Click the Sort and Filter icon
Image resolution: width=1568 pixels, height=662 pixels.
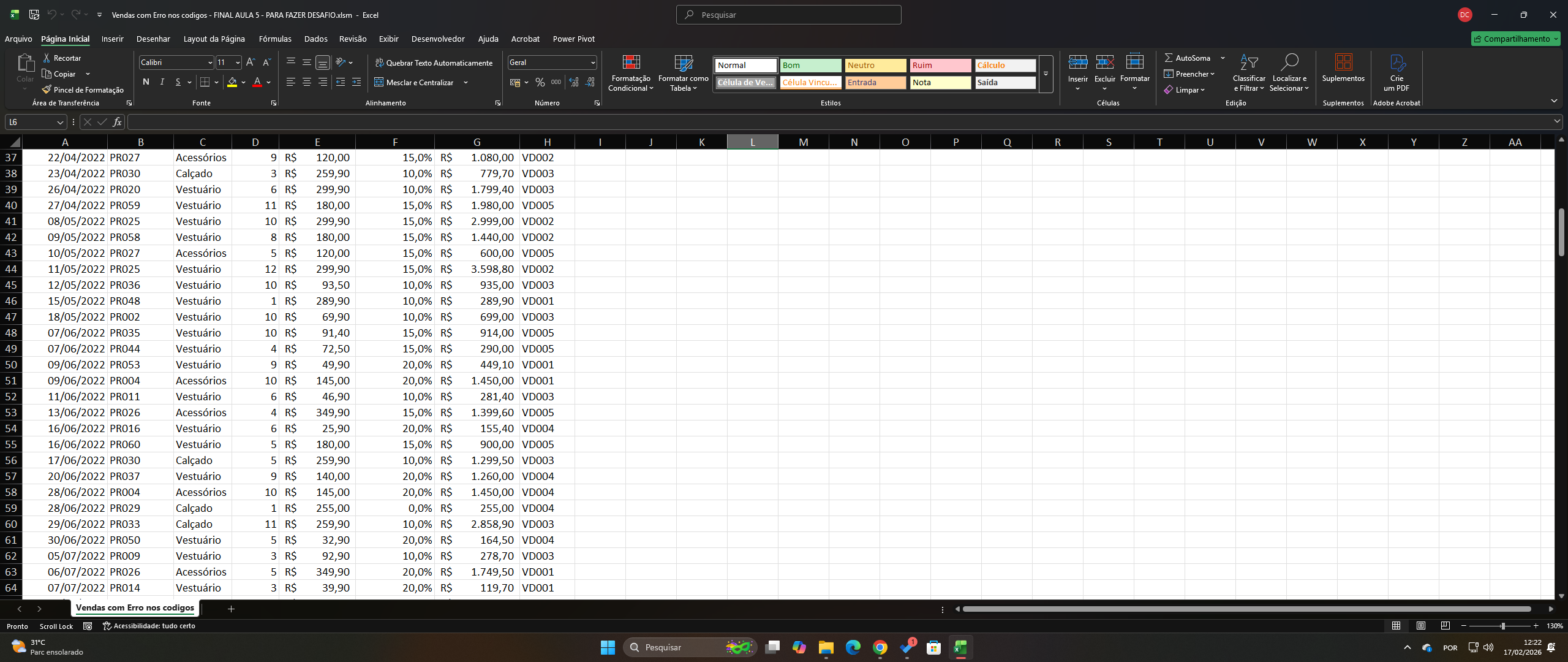pyautogui.click(x=1248, y=63)
